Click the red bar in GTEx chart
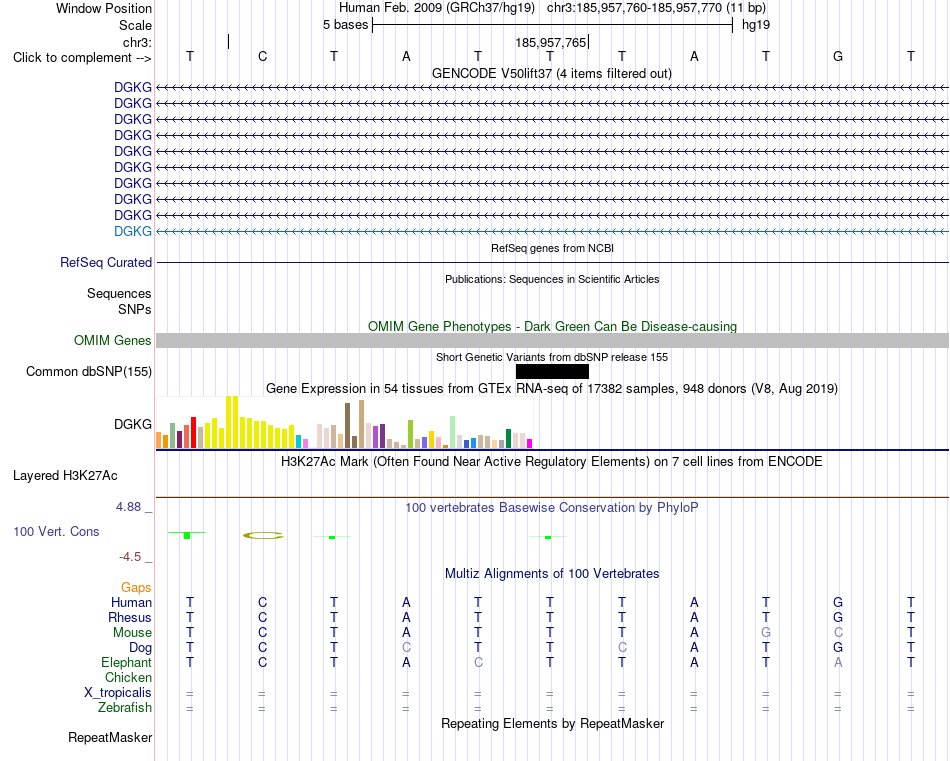Image resolution: width=950 pixels, height=761 pixels. point(193,433)
